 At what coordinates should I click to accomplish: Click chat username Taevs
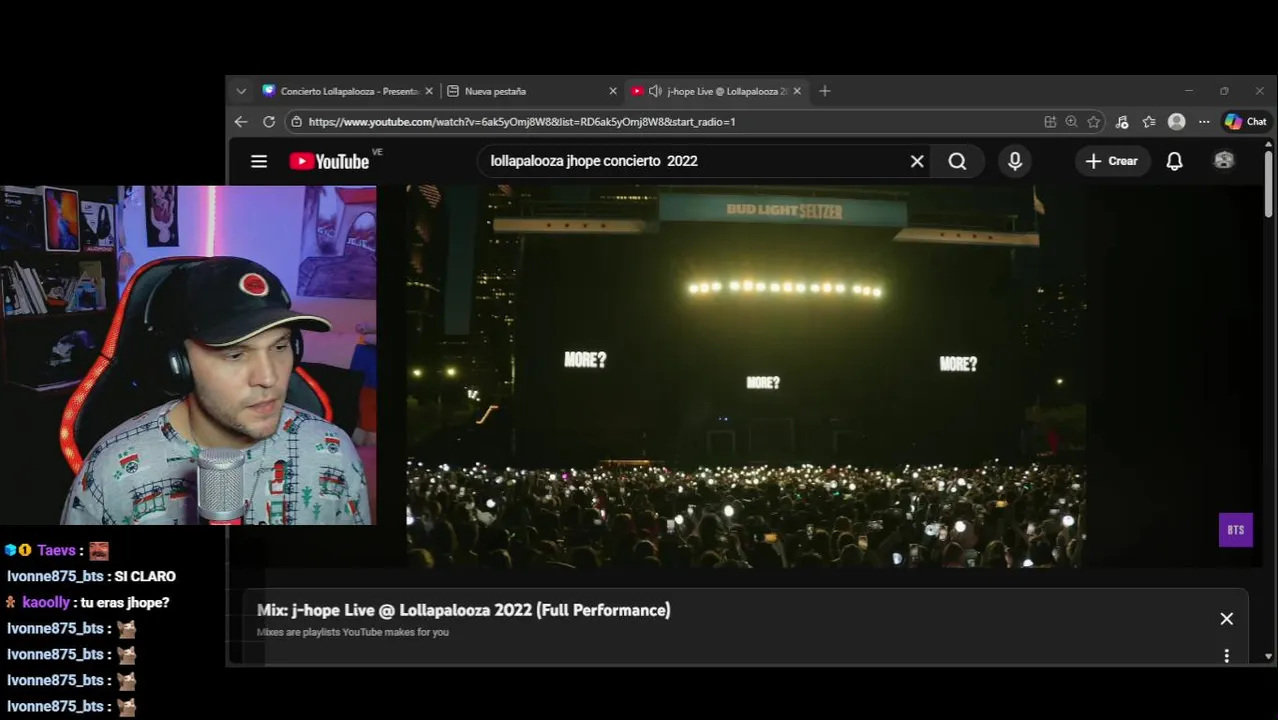(56, 550)
